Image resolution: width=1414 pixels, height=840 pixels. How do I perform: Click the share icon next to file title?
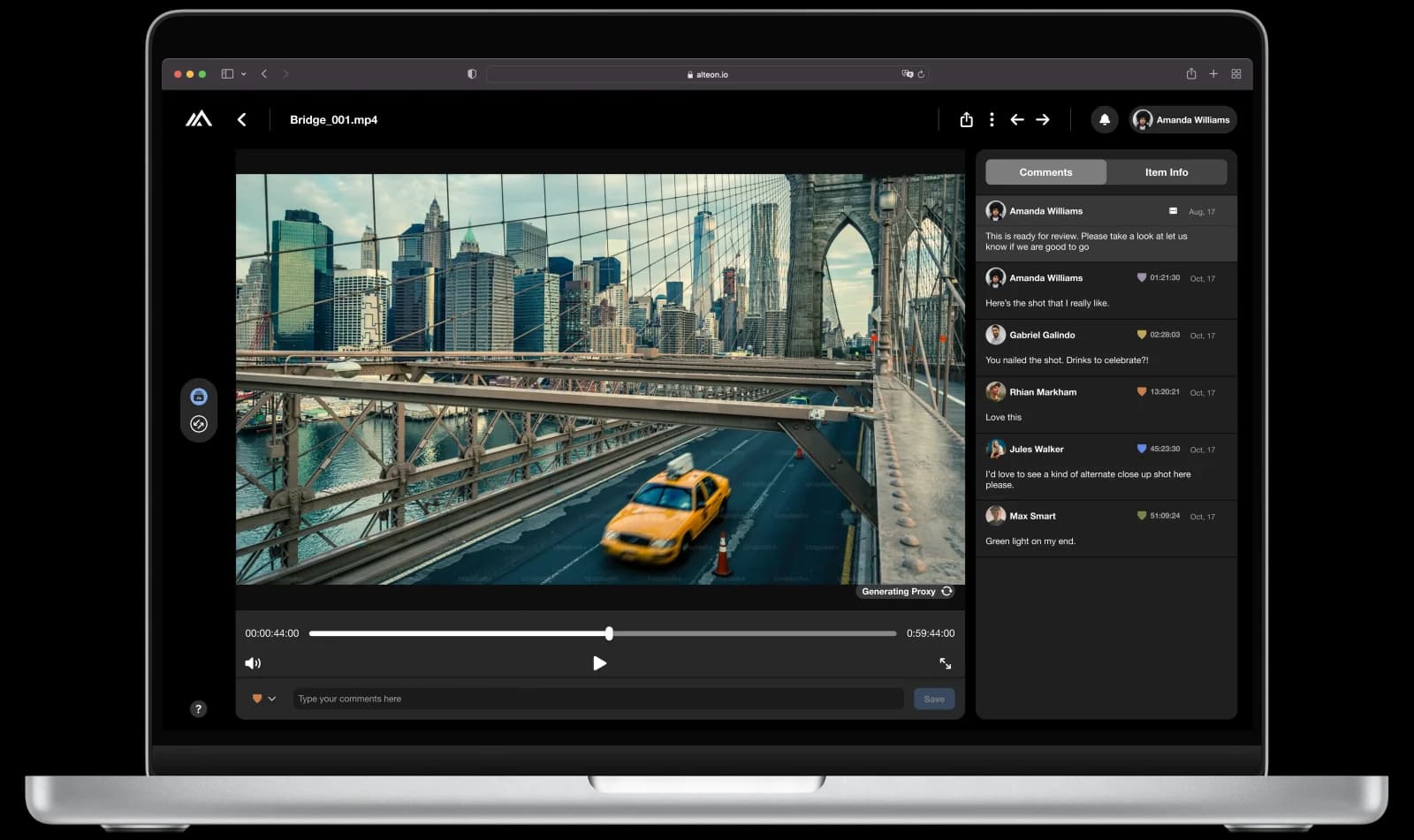(x=966, y=119)
